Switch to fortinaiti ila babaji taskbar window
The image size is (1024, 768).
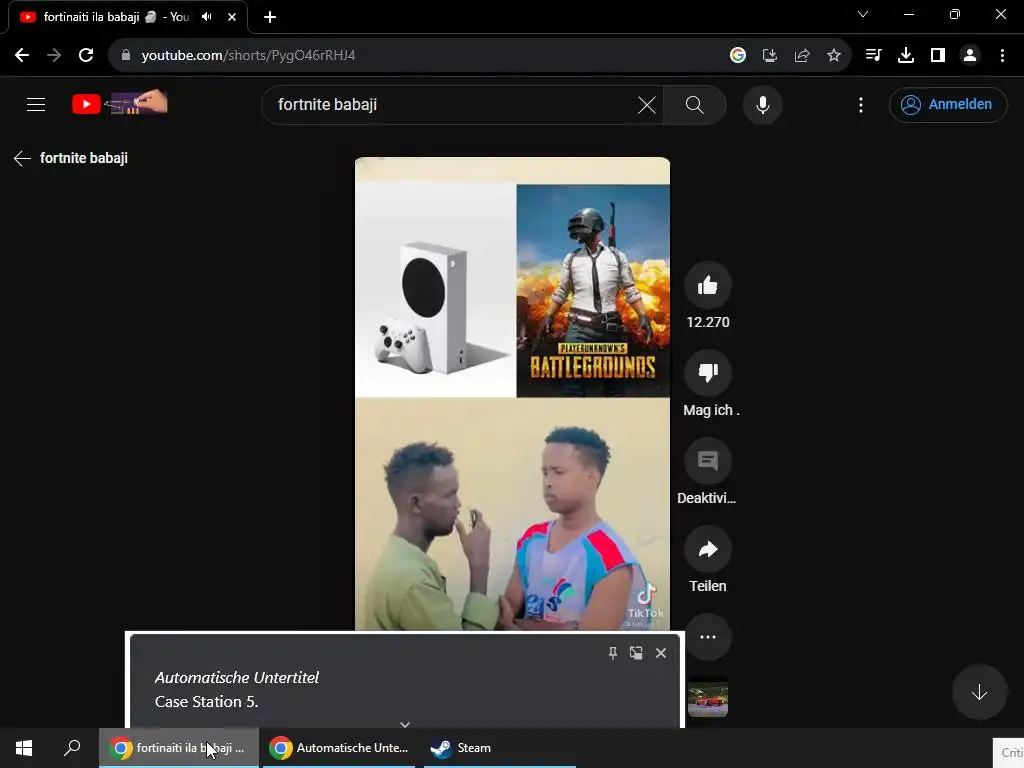click(x=179, y=748)
